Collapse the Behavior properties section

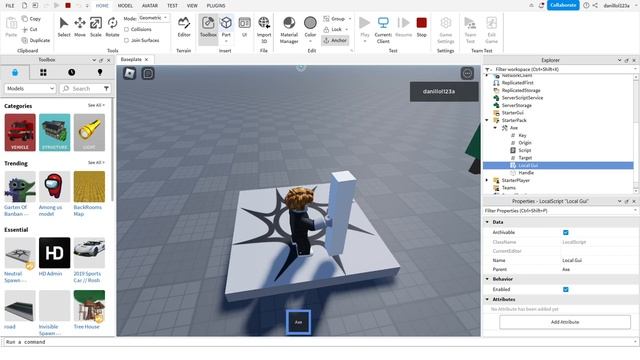tap(487, 279)
